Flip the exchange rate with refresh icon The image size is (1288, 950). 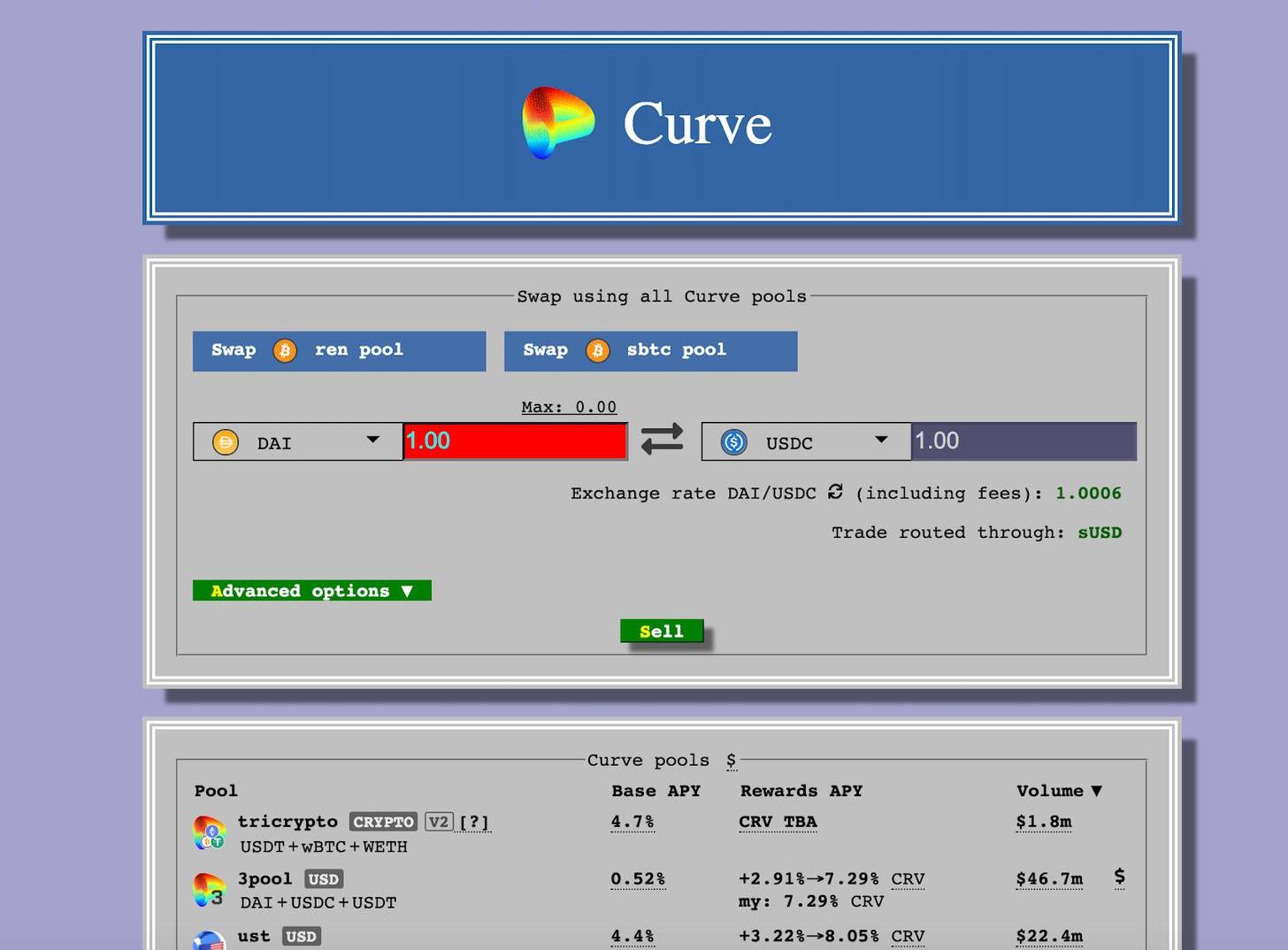pyautogui.click(x=835, y=492)
